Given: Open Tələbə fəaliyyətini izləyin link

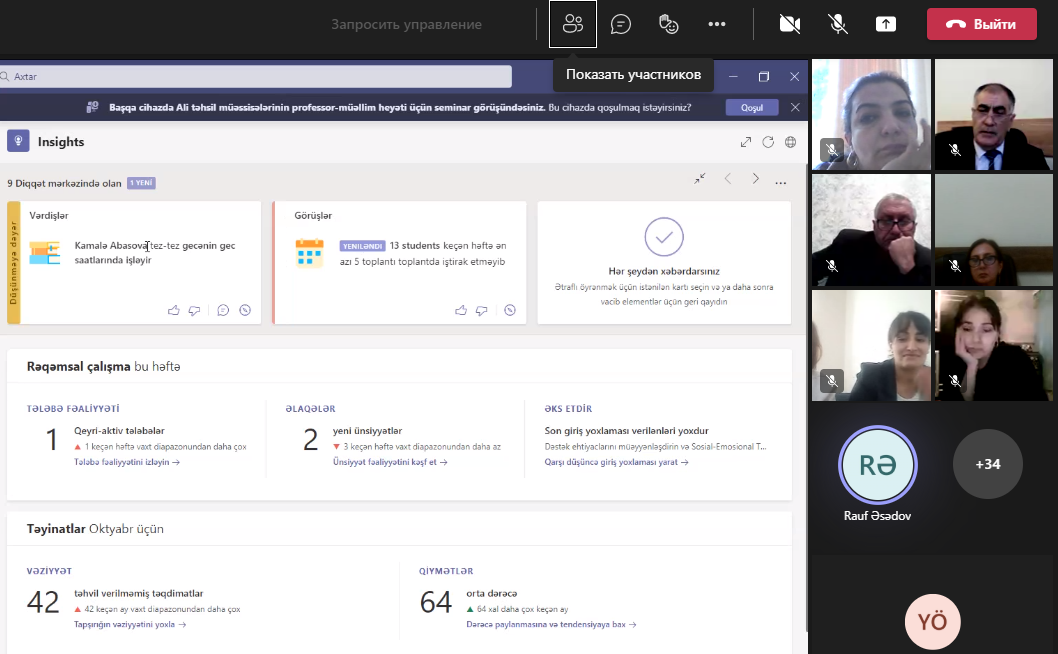Looking at the screenshot, I should 127,462.
